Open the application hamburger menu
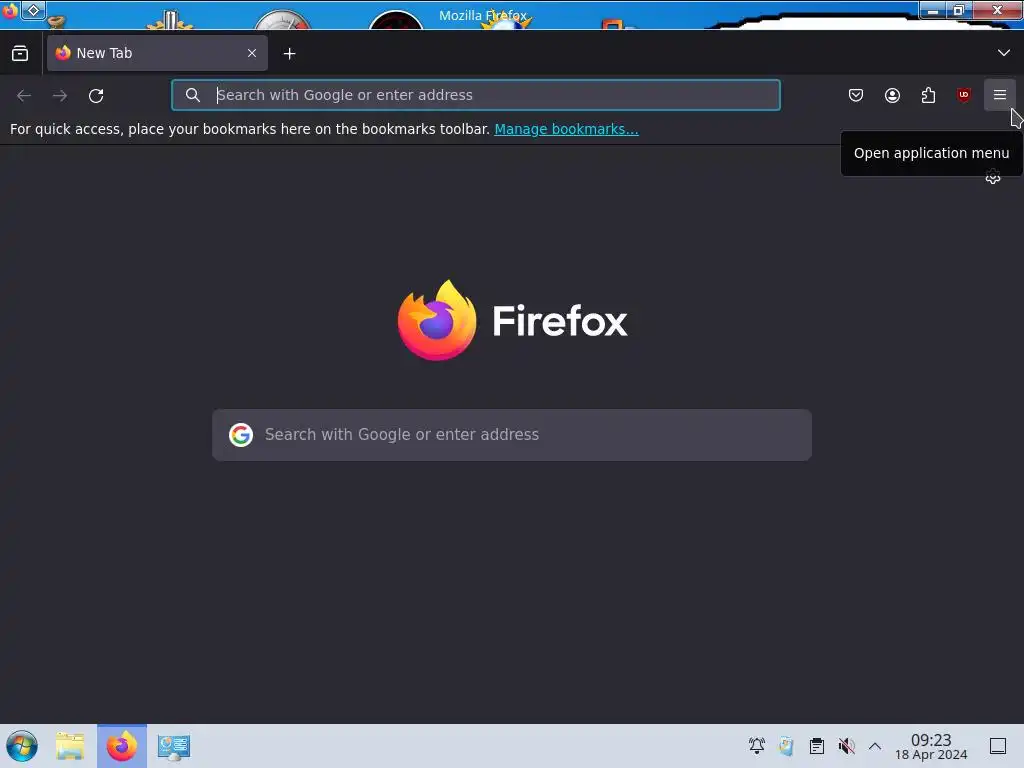The width and height of the screenshot is (1024, 768). pyautogui.click(x=1000, y=95)
